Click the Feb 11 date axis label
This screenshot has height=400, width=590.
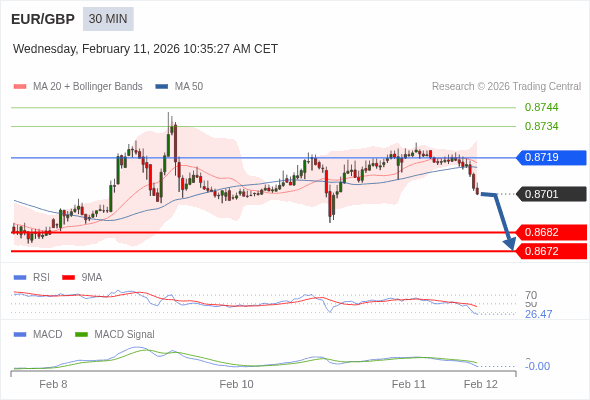click(x=409, y=384)
